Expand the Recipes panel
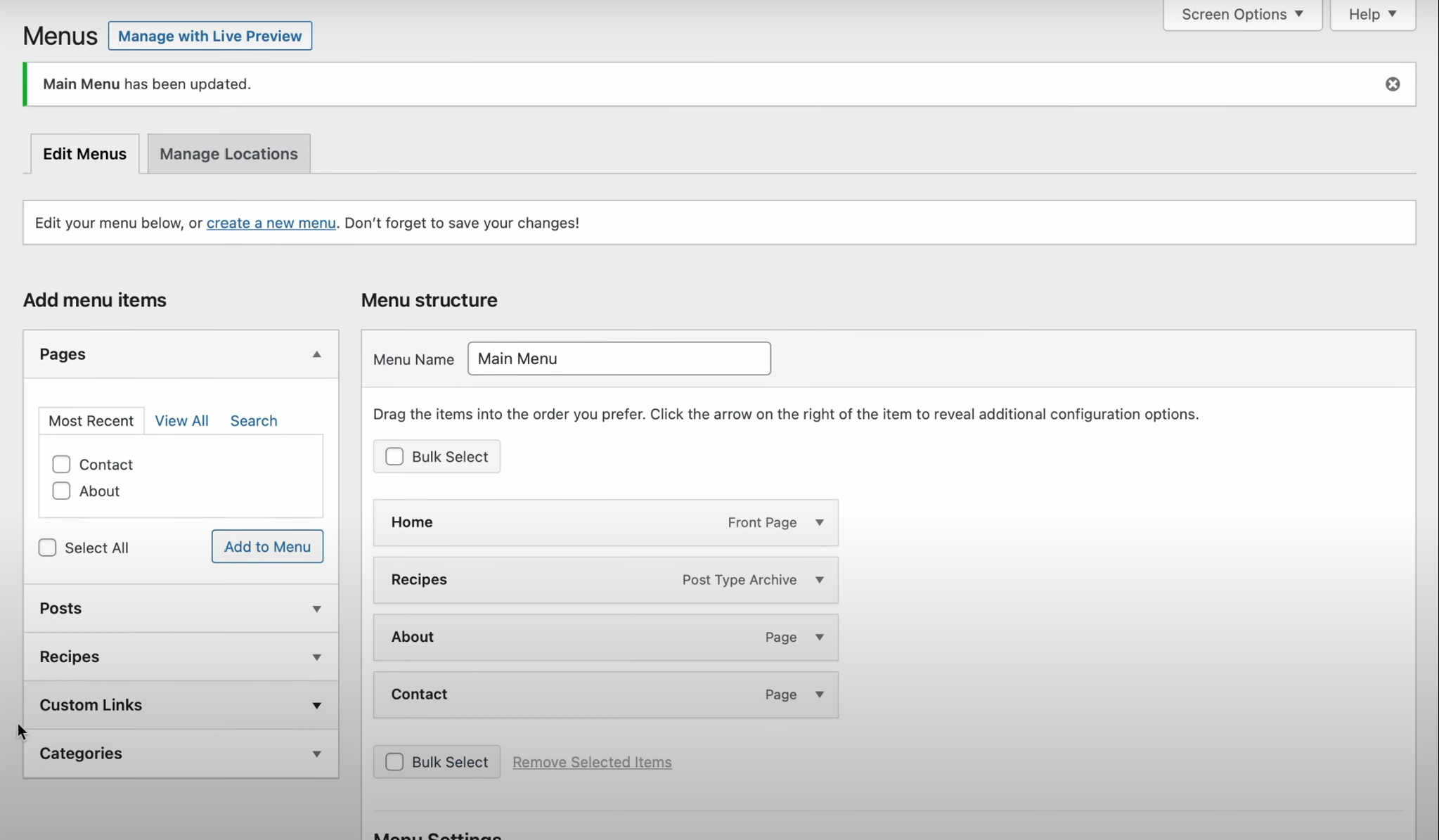1439x840 pixels. [x=316, y=657]
